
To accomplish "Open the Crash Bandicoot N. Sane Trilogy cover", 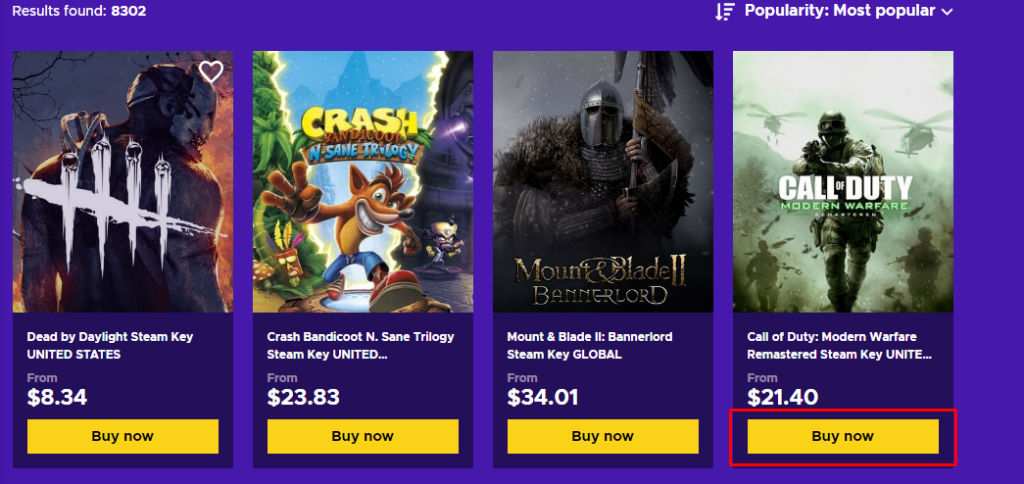I will tap(363, 182).
